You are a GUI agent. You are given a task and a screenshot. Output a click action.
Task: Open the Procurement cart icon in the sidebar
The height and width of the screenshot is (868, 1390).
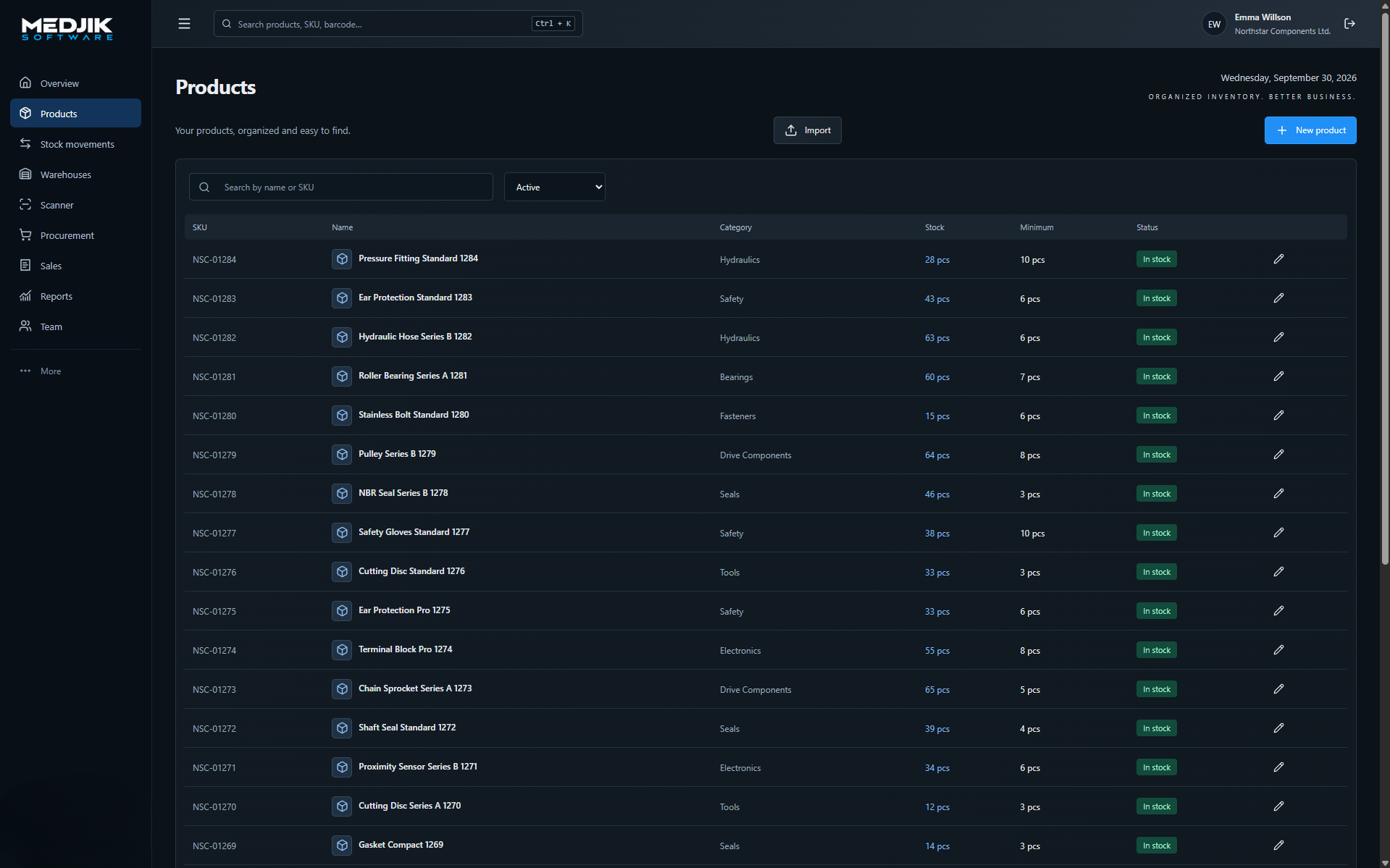(x=25, y=235)
